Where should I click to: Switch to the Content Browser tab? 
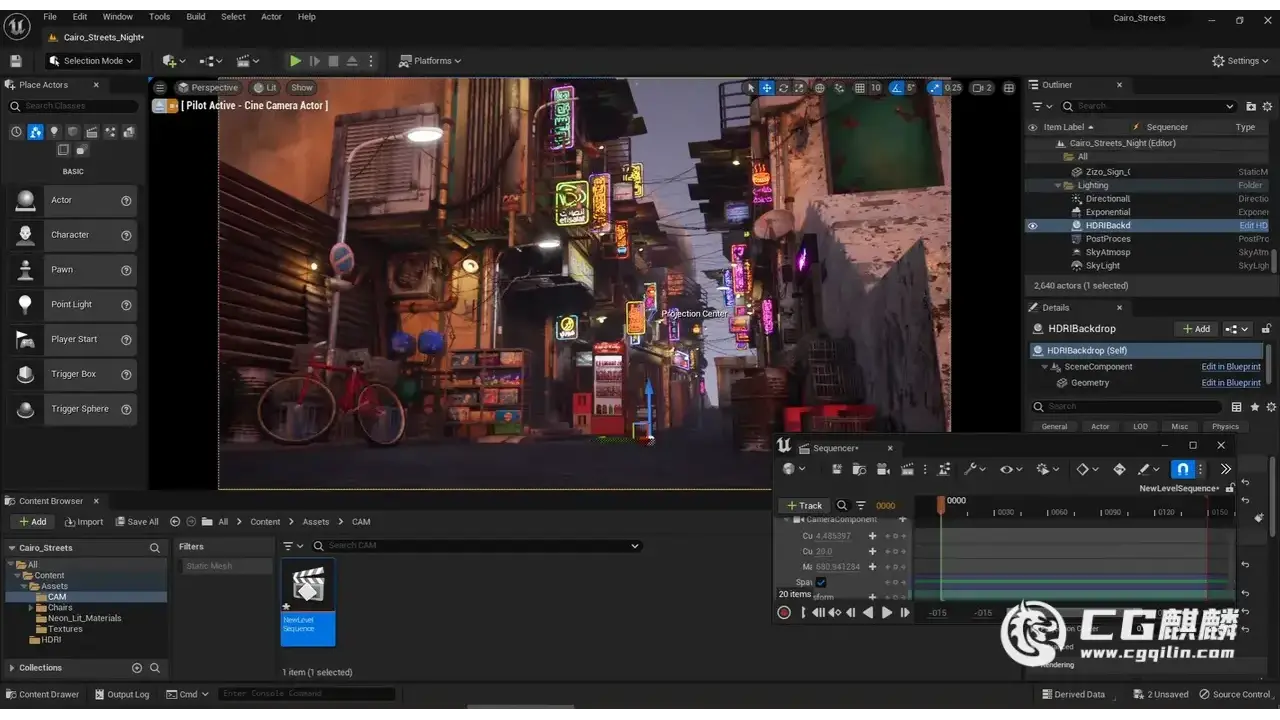pyautogui.click(x=50, y=501)
